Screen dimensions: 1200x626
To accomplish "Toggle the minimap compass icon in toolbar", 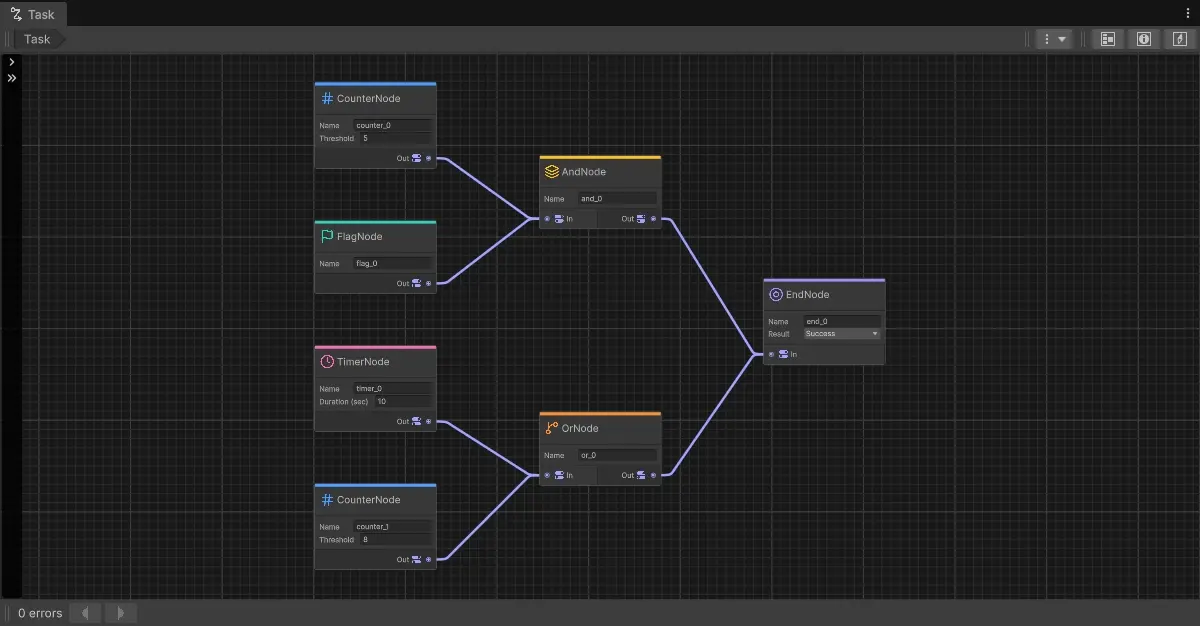I will [1180, 39].
